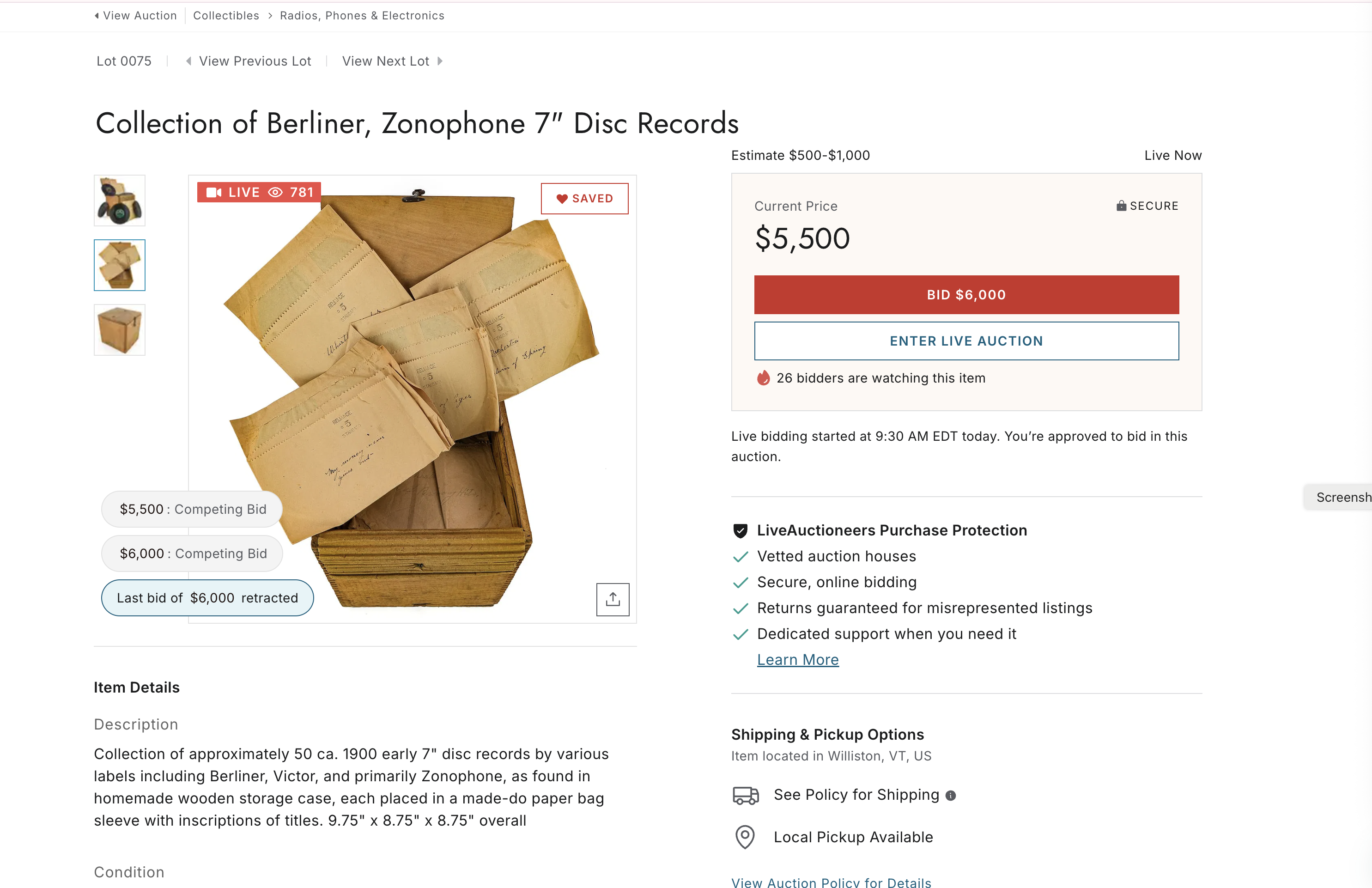The image size is (1372, 888).
Task: Click the shipping policy info icon
Action: (951, 796)
